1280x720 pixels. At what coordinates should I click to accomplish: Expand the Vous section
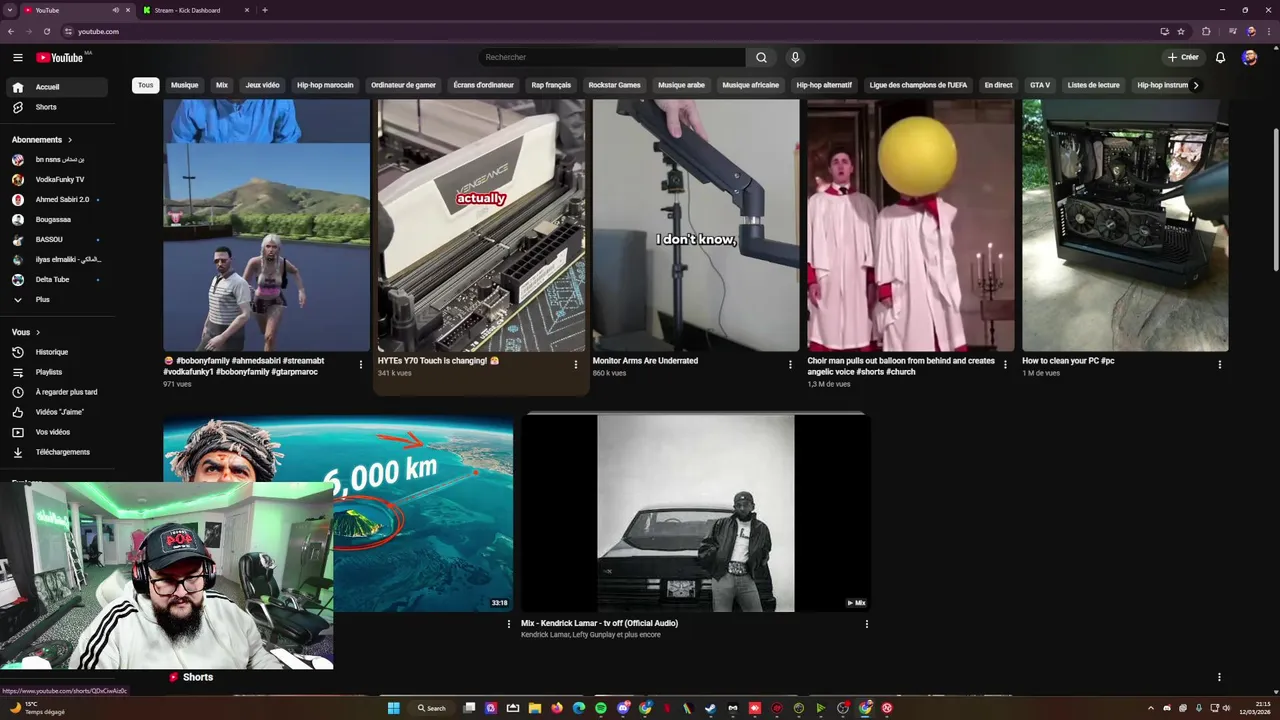[x=26, y=332]
